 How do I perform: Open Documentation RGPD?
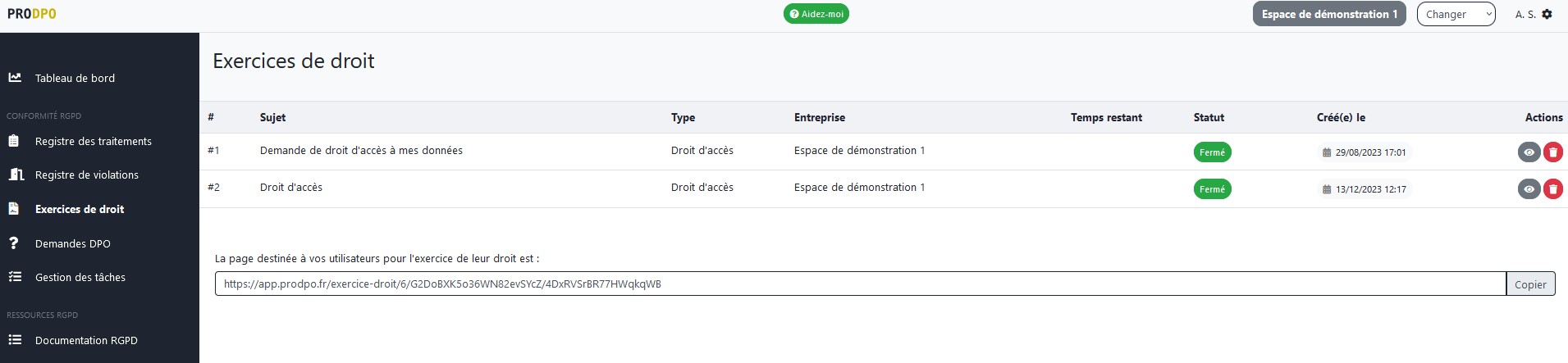(x=86, y=340)
